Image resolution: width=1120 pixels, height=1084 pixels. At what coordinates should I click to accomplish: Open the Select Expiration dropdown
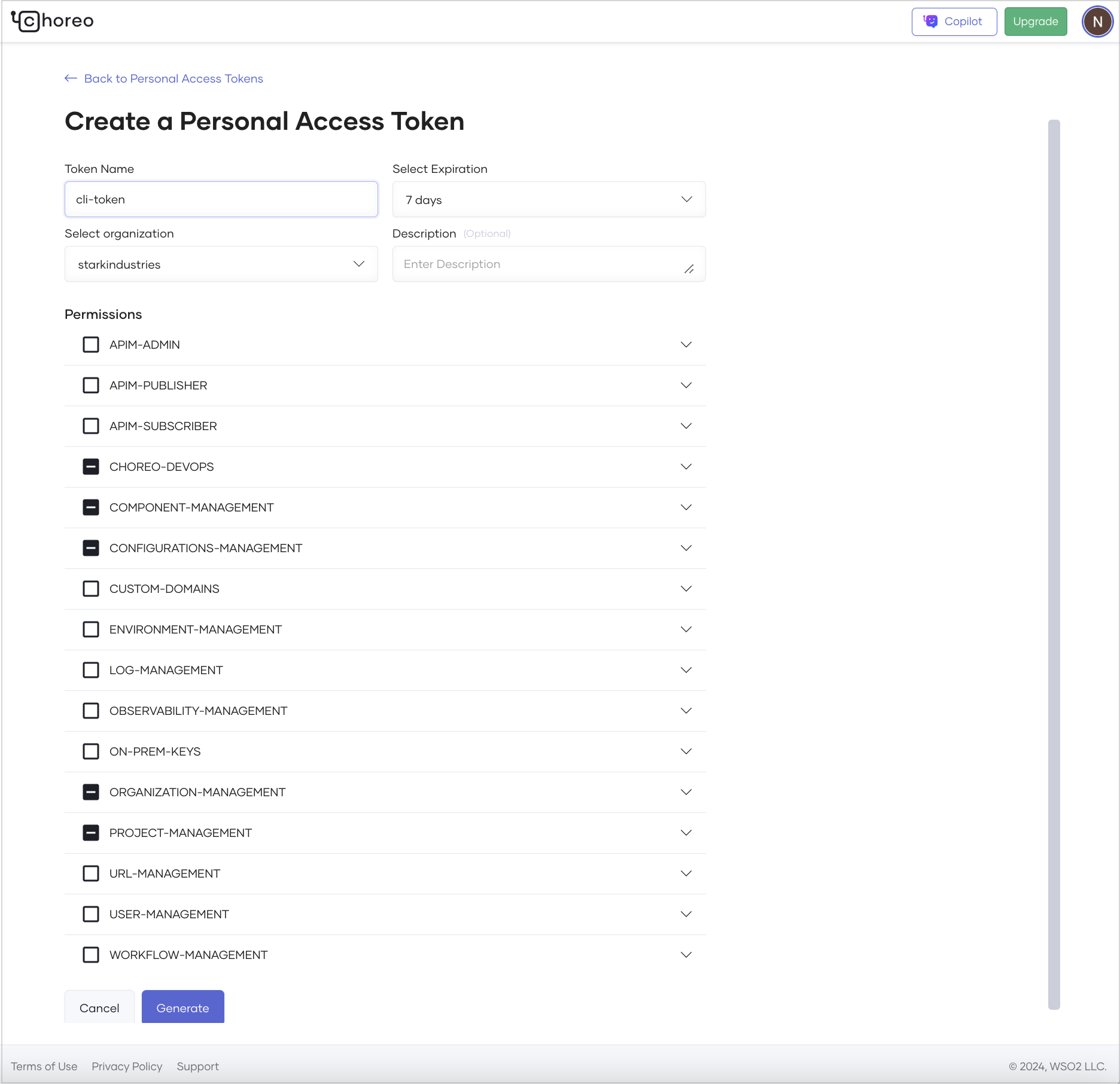[x=549, y=200]
